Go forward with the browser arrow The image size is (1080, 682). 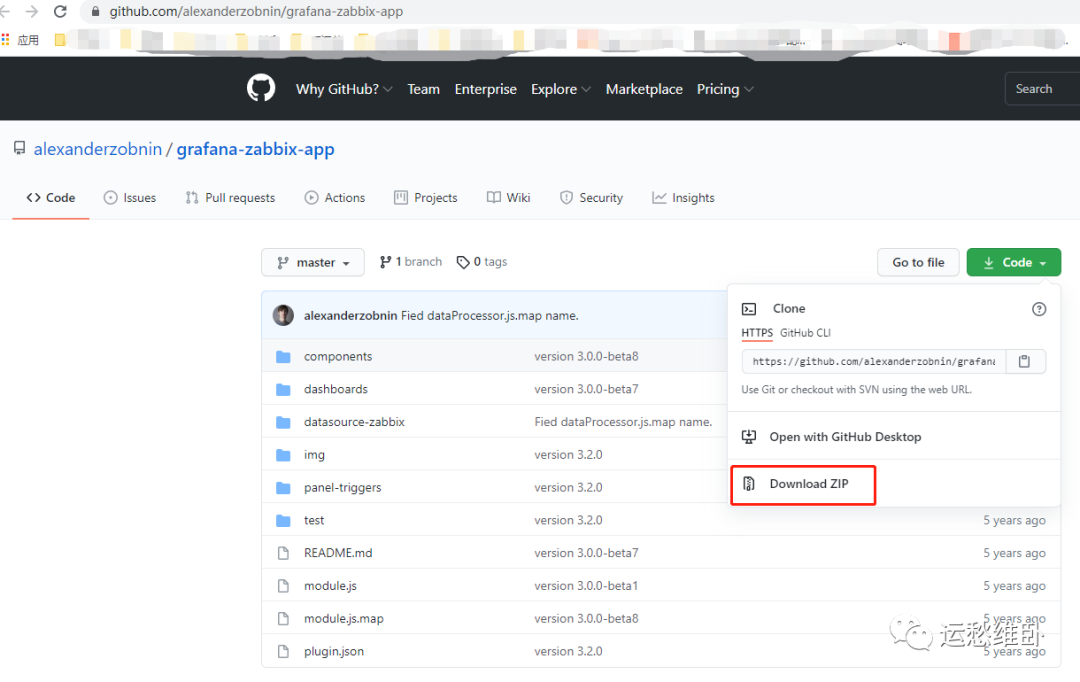[x=32, y=11]
